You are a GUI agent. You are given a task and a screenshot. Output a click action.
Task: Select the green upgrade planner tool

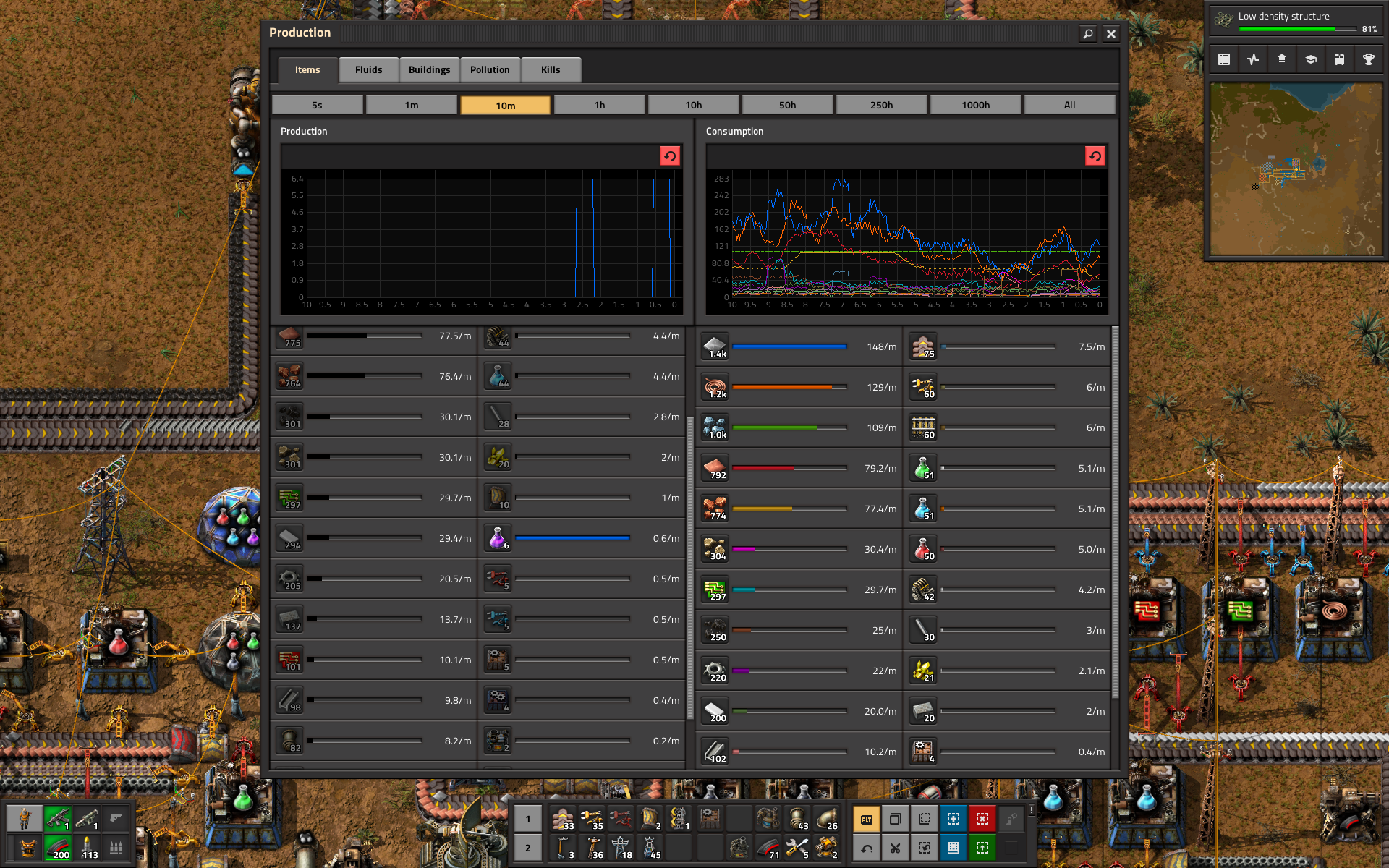click(x=982, y=848)
